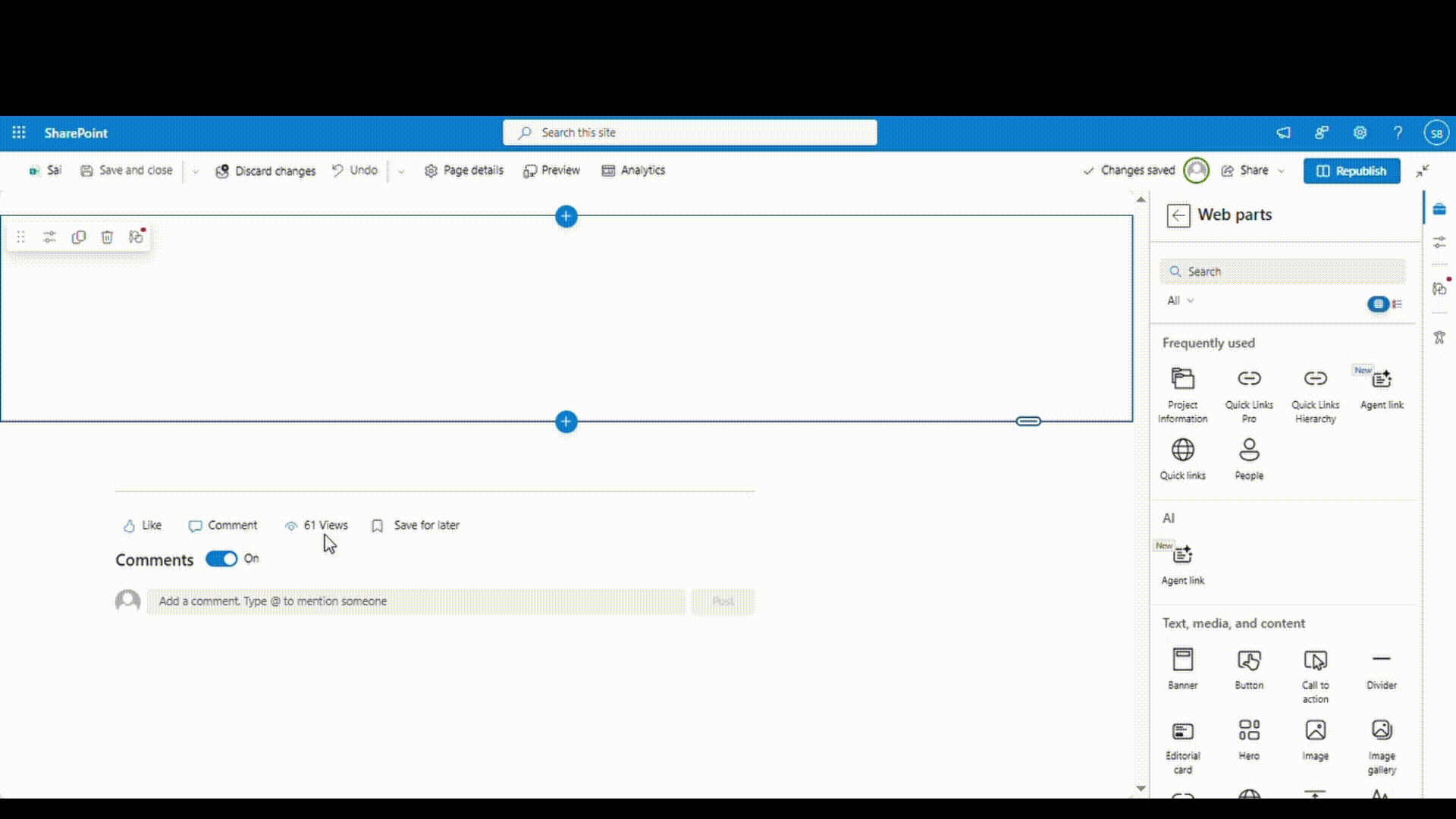The width and height of the screenshot is (1456, 819).
Task: Open the web part edit properties icon
Action: (49, 237)
